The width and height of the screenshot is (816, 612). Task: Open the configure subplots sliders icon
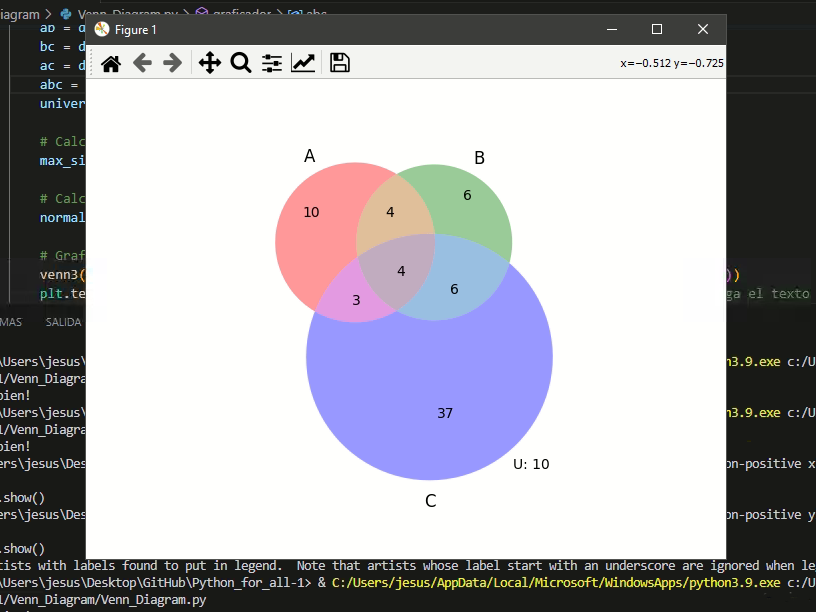pyautogui.click(x=271, y=63)
